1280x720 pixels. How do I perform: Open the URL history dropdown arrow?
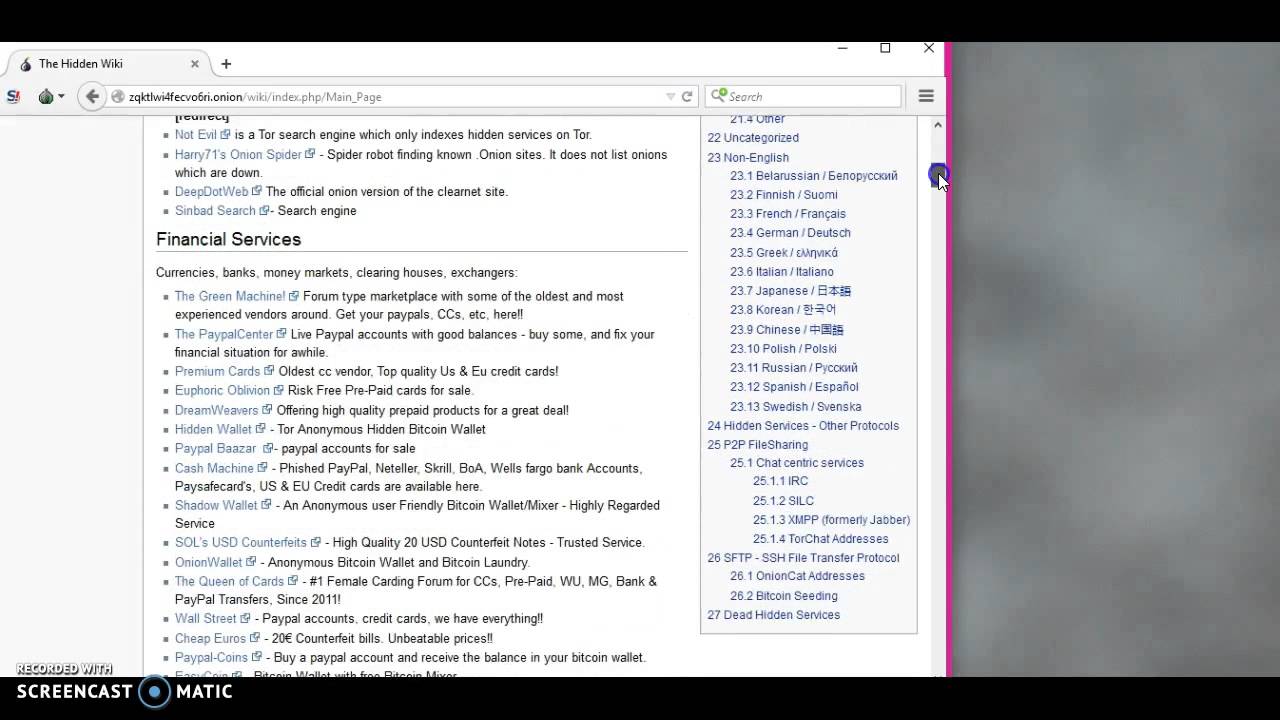coord(671,97)
